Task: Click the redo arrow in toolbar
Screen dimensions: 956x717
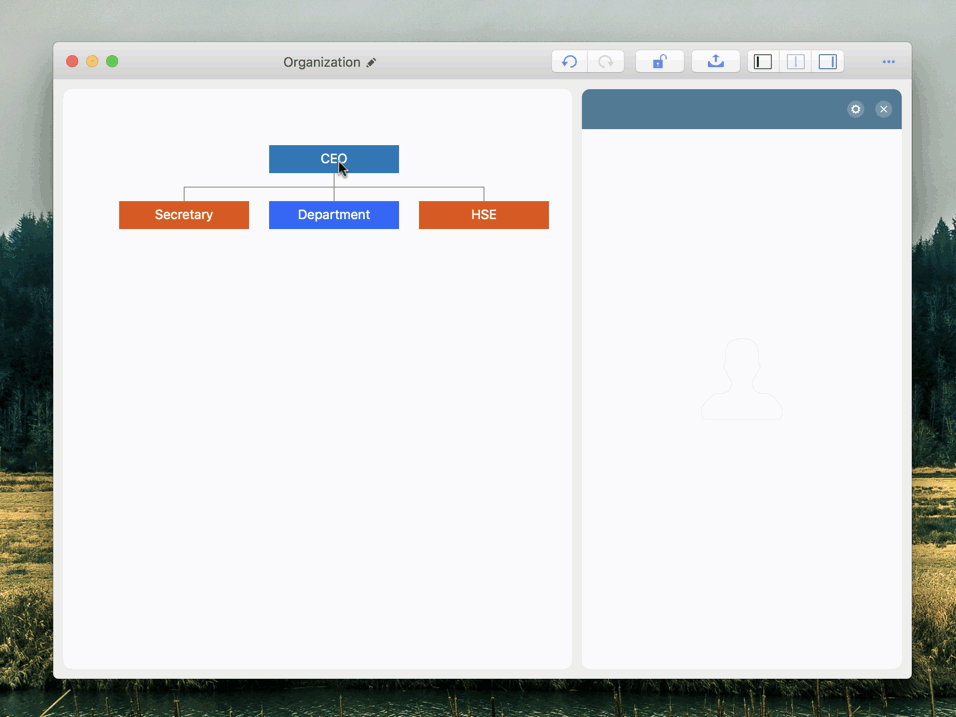Action: (x=606, y=62)
